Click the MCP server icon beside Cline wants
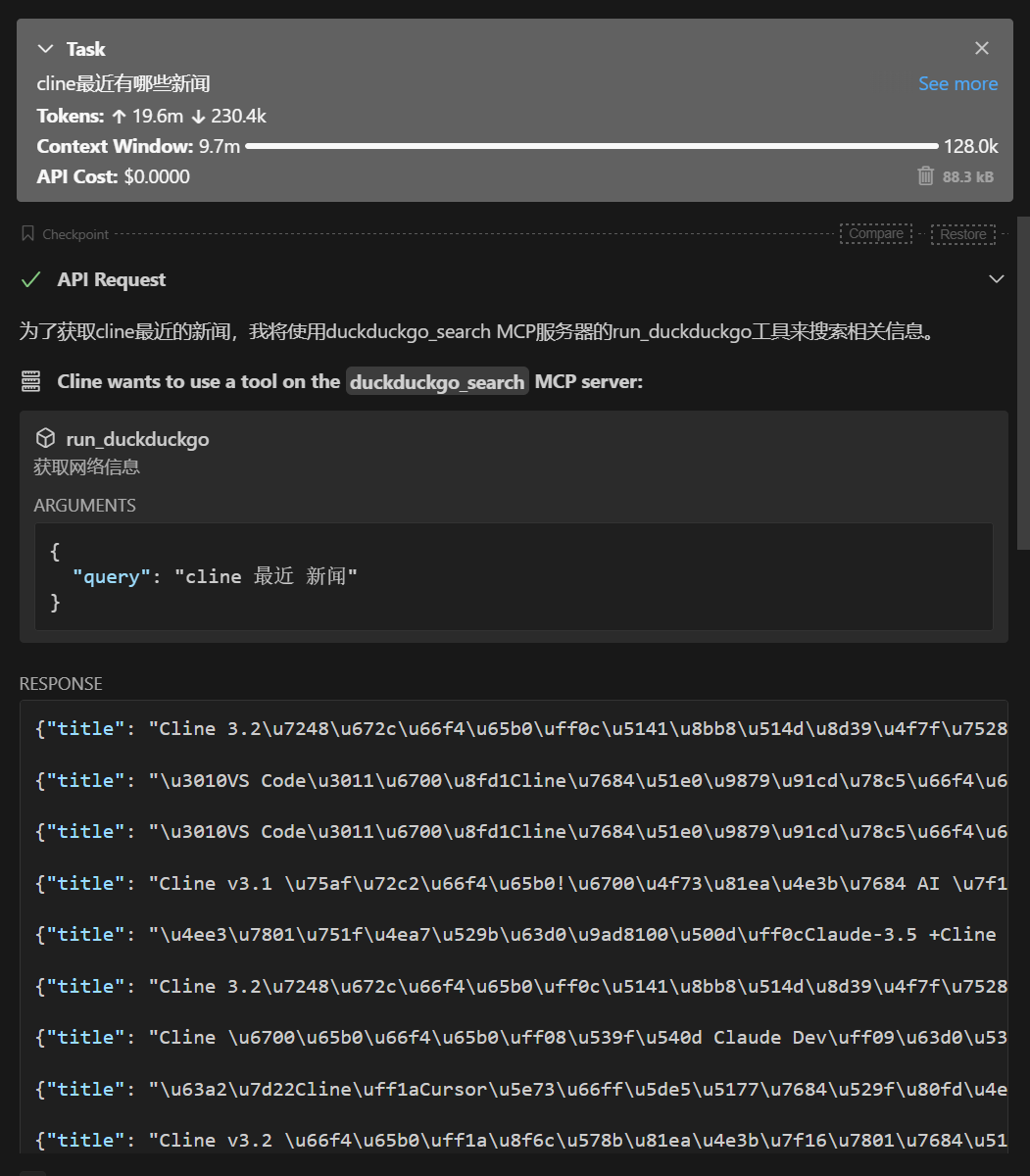 point(30,382)
